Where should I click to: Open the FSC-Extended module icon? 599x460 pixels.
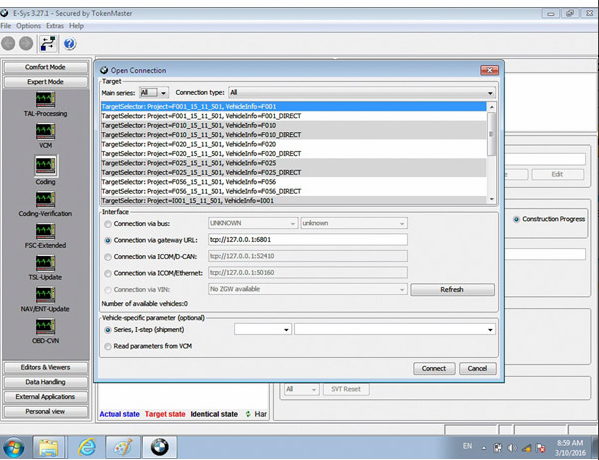[45, 231]
